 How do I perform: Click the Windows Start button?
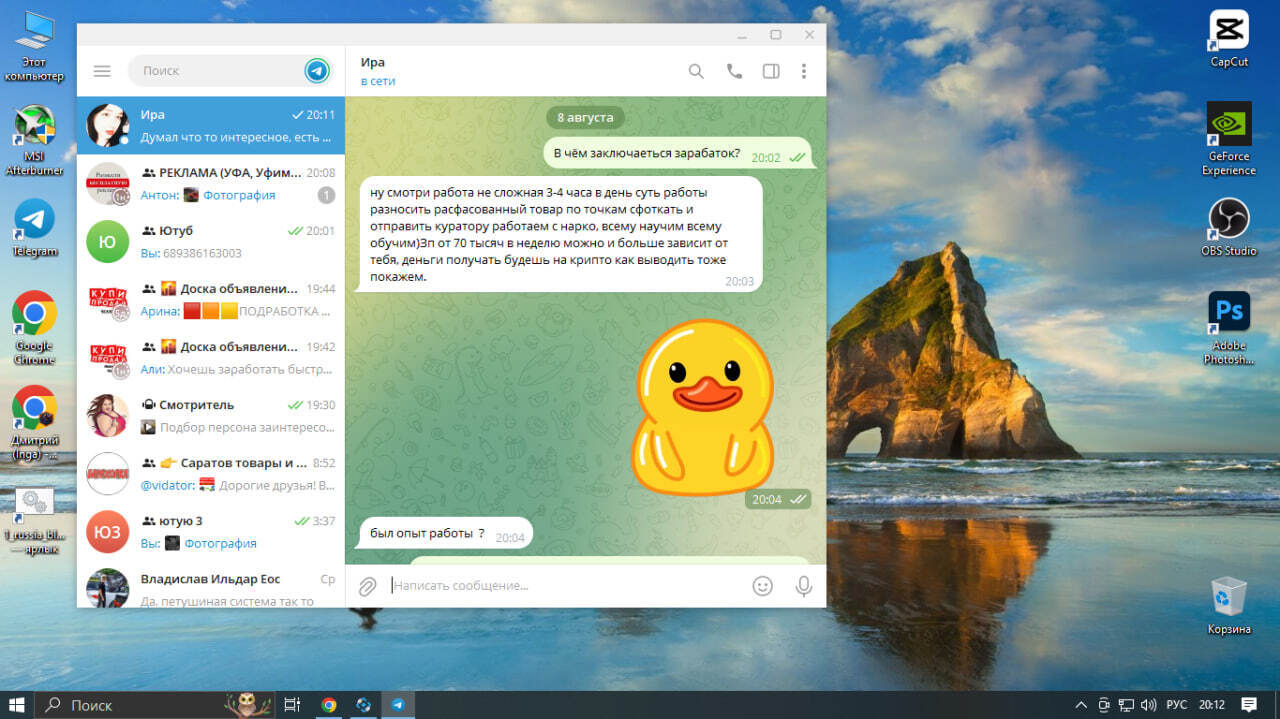(x=17, y=705)
